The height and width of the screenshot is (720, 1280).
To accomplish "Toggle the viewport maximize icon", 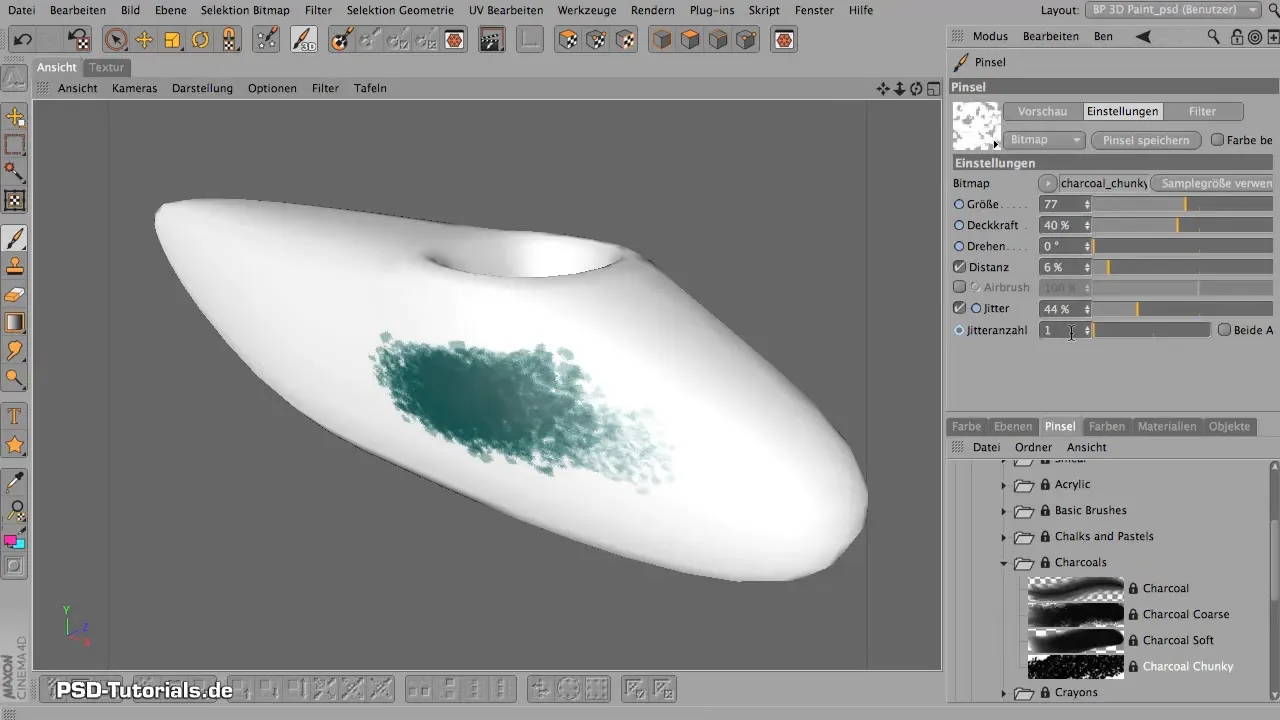I will click(933, 88).
